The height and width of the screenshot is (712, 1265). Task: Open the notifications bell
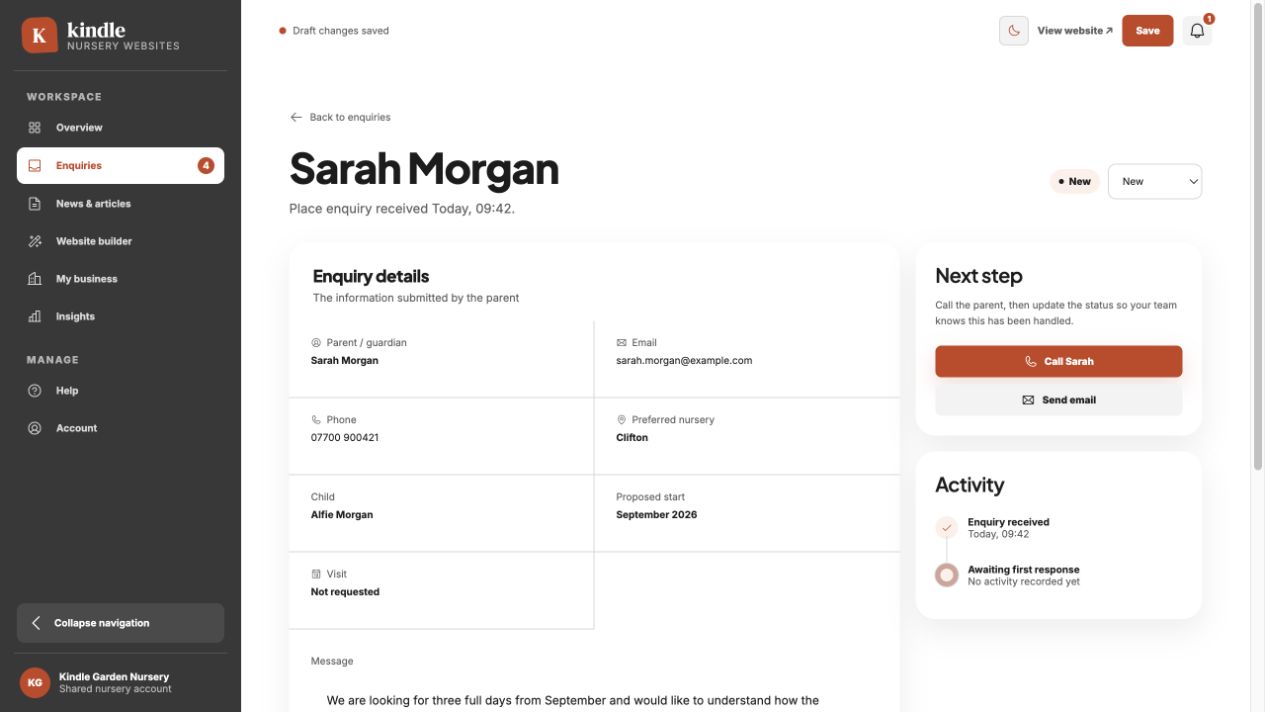tap(1197, 31)
